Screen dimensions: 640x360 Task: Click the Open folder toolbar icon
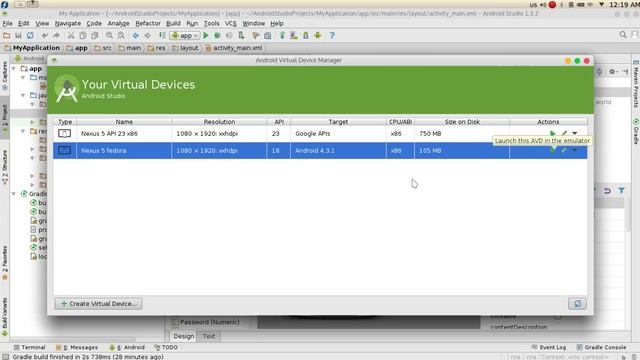pos(7,36)
